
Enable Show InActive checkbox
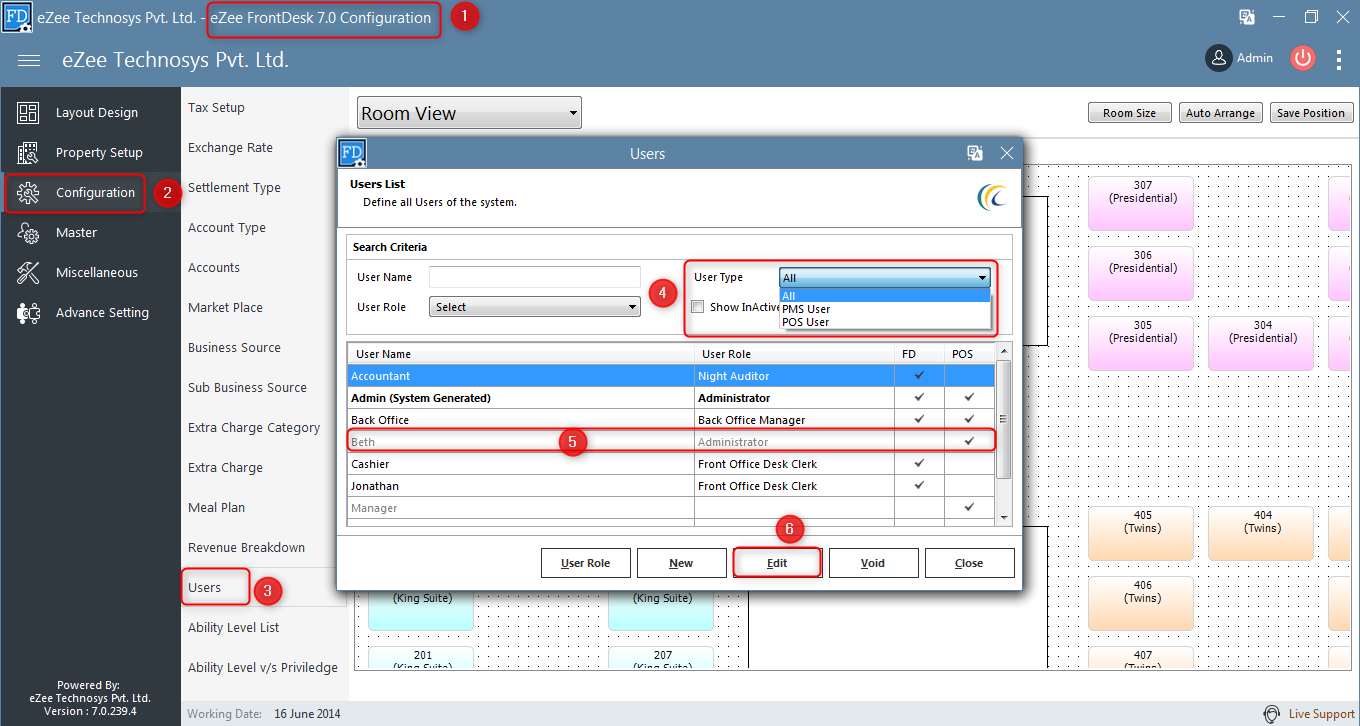click(698, 307)
